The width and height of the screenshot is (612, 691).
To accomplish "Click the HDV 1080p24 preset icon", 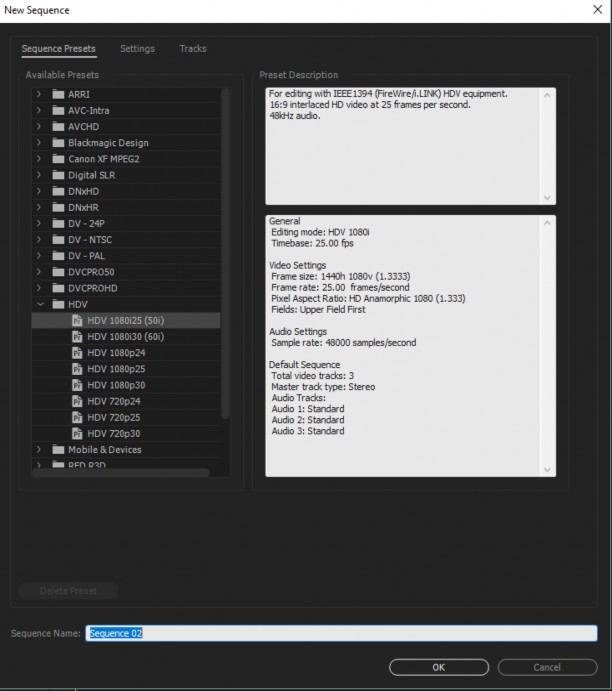I will coord(77,353).
